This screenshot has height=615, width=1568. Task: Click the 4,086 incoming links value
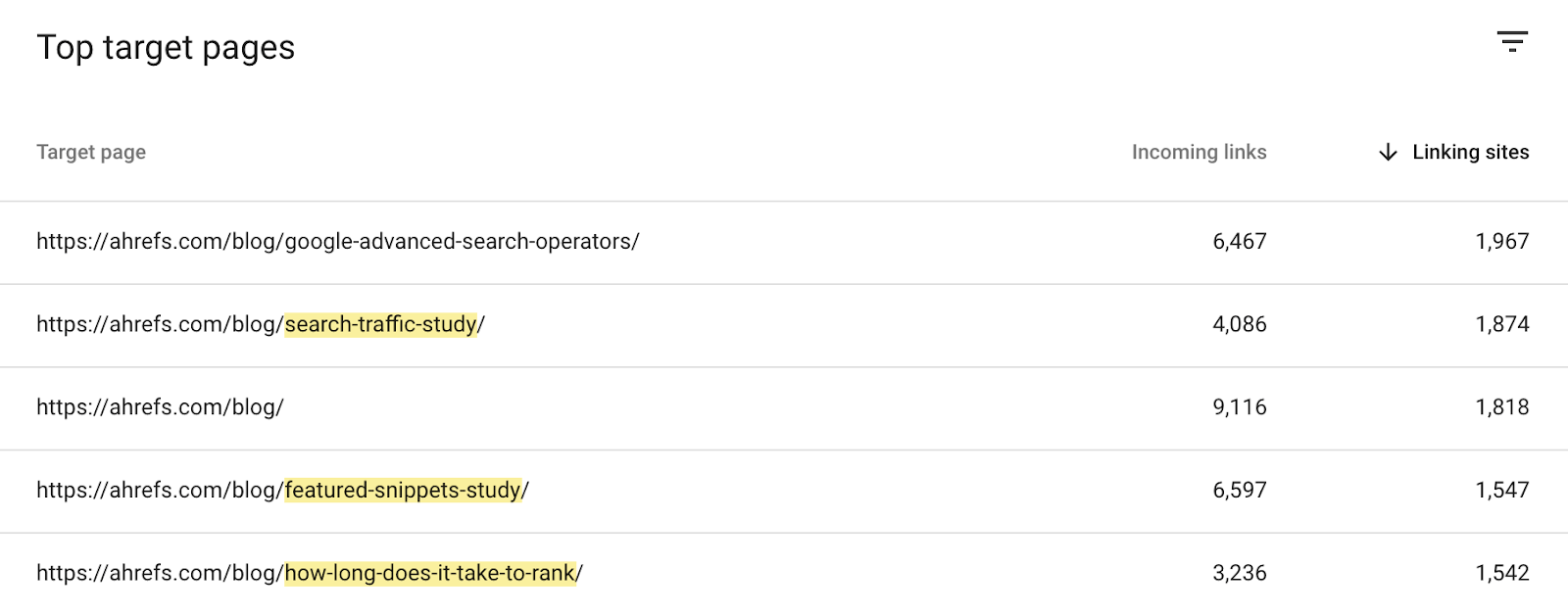[1239, 324]
